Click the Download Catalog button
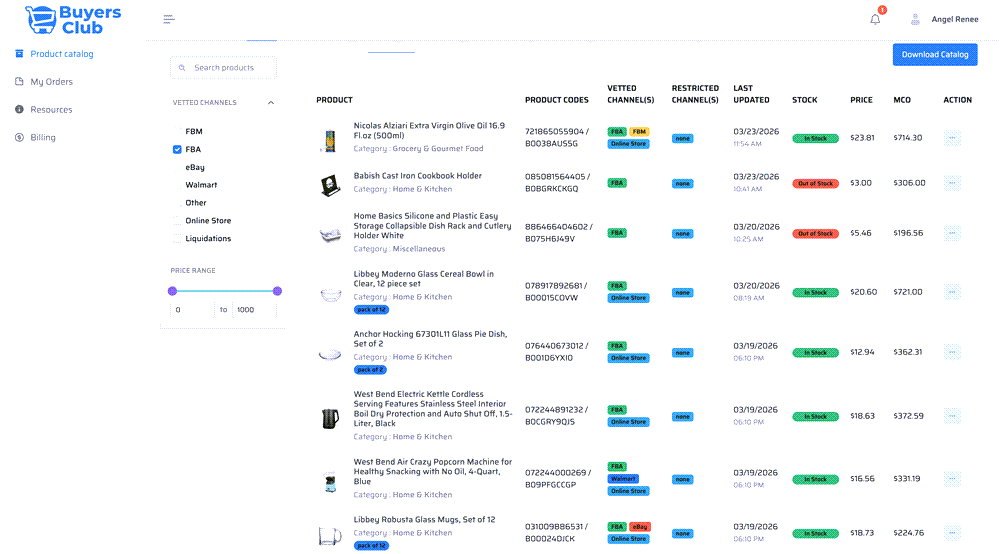Viewport: 1000px width, 554px height. click(x=935, y=54)
